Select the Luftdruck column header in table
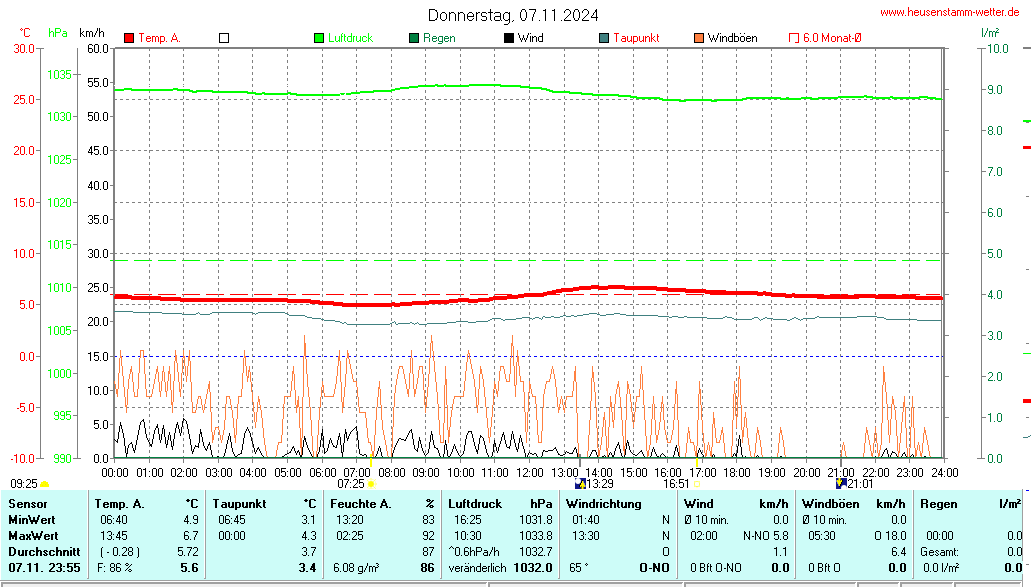This screenshot has height=587, width=1034. click(x=474, y=504)
